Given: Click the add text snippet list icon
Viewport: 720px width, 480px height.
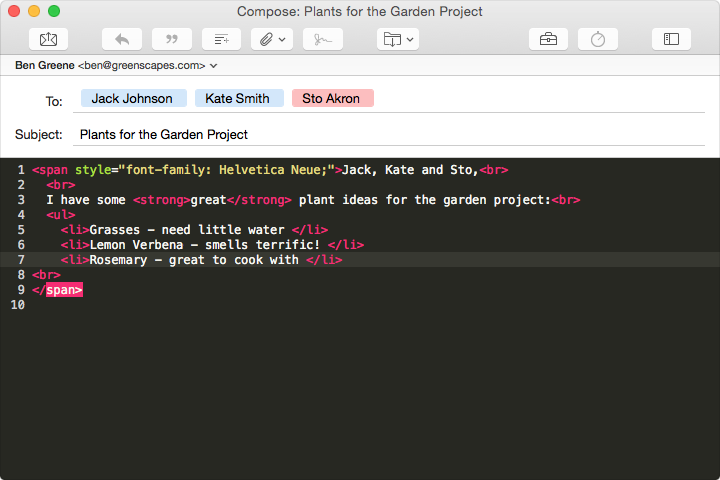Looking at the screenshot, I should tap(222, 39).
